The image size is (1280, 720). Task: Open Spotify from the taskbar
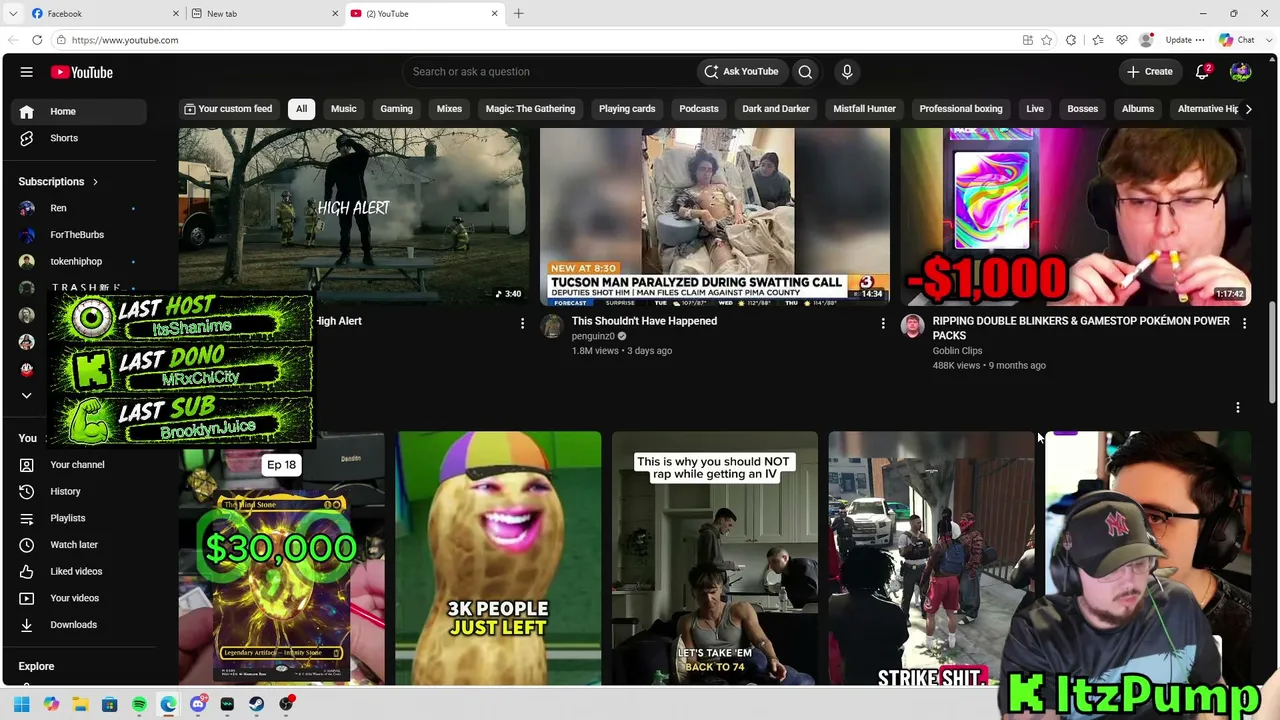coord(139,704)
